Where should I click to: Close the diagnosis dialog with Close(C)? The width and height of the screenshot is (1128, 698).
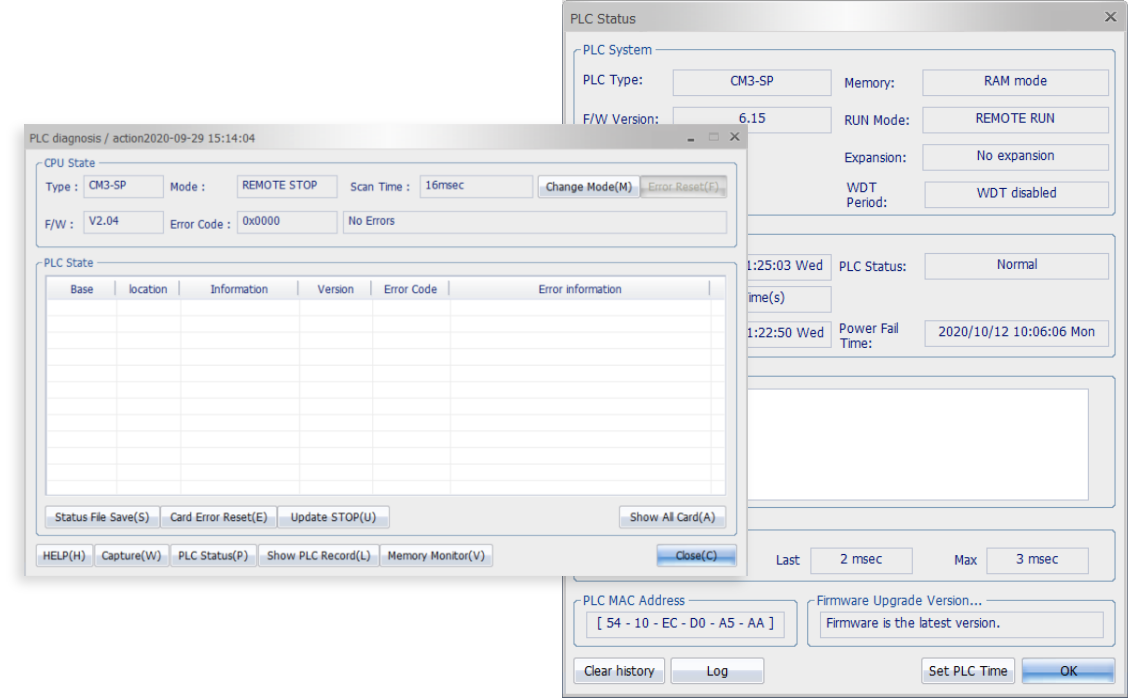(x=696, y=555)
